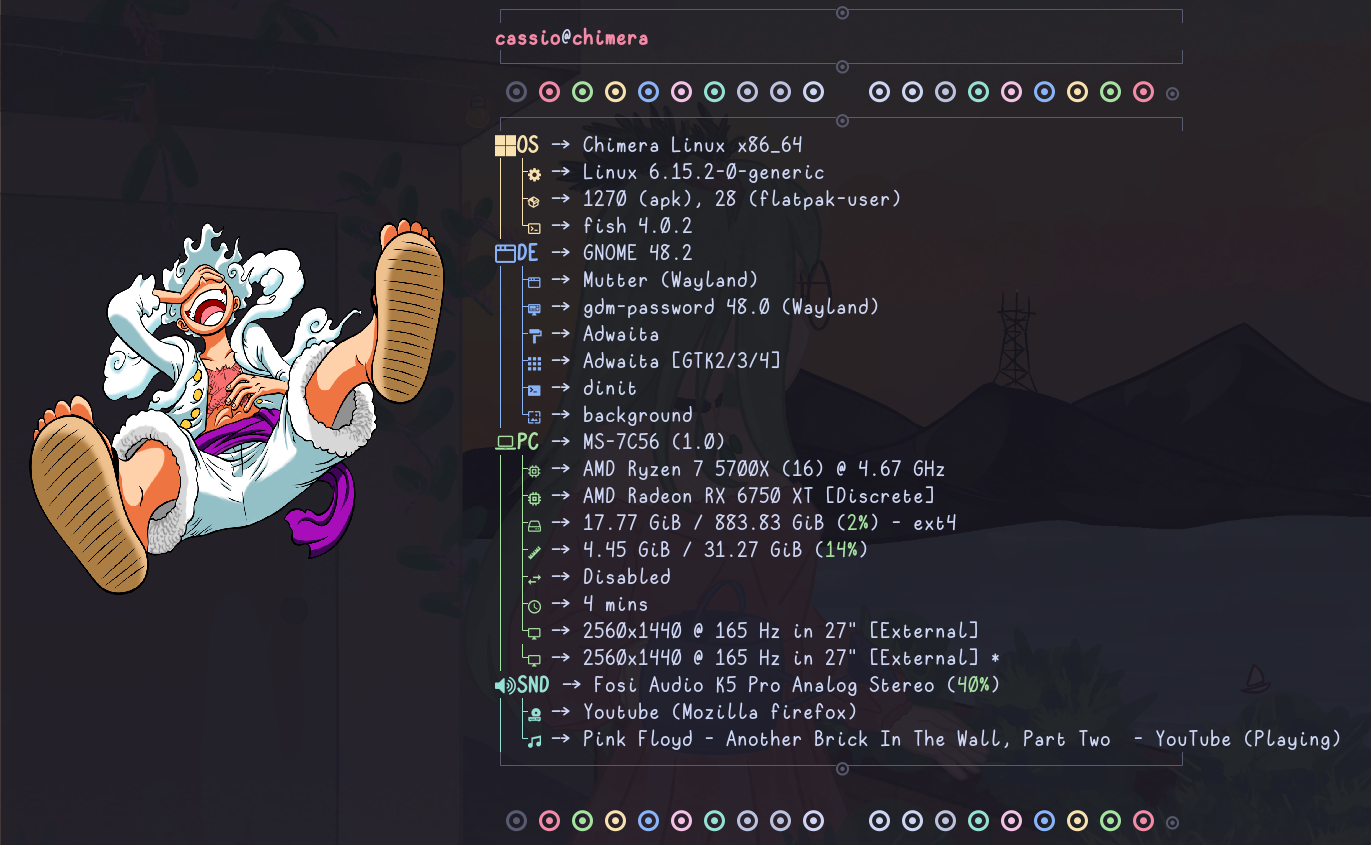This screenshot has width=1371, height=845.
Task: Click the speaker icon next to SND
Action: [x=505, y=686]
